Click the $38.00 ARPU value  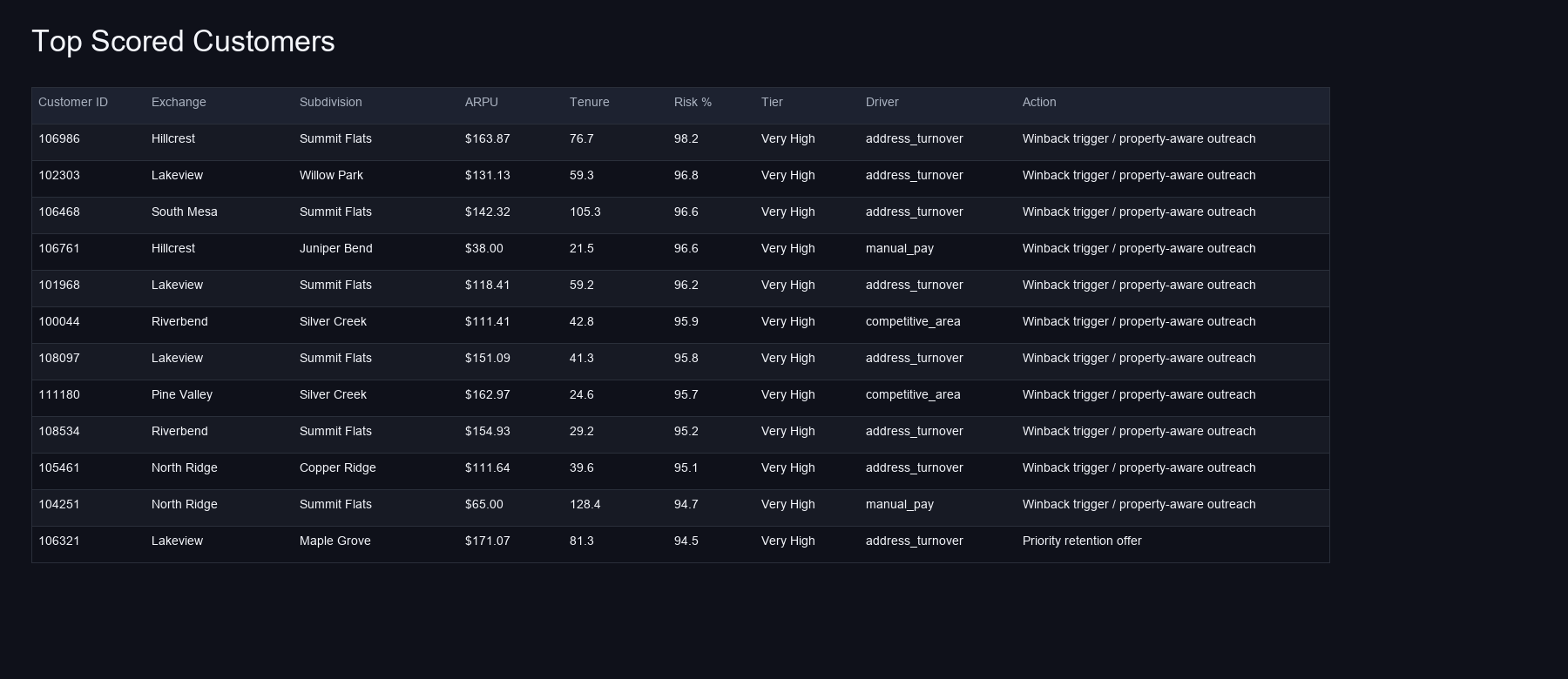pos(484,248)
